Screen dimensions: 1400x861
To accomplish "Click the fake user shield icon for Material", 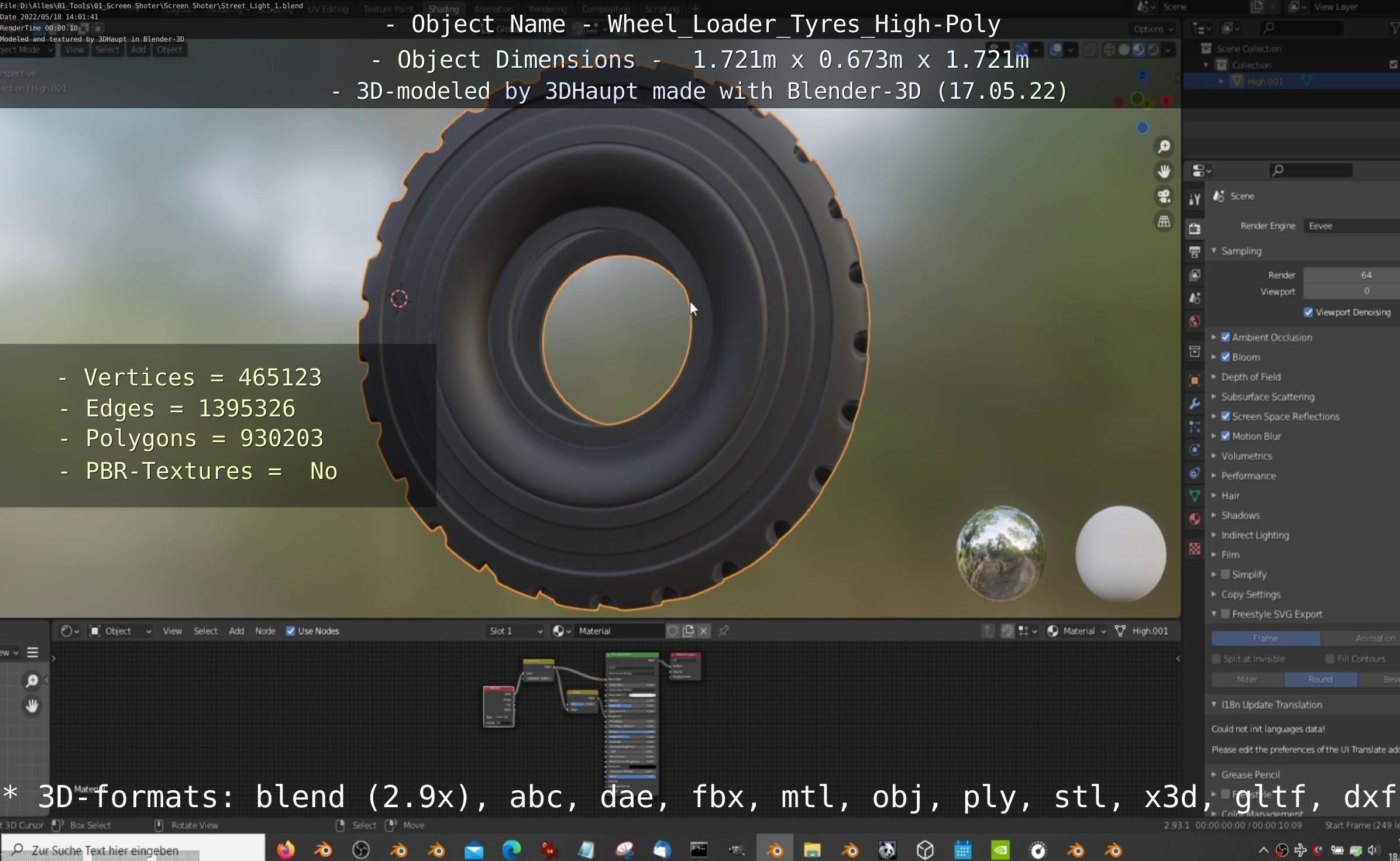I will click(672, 631).
